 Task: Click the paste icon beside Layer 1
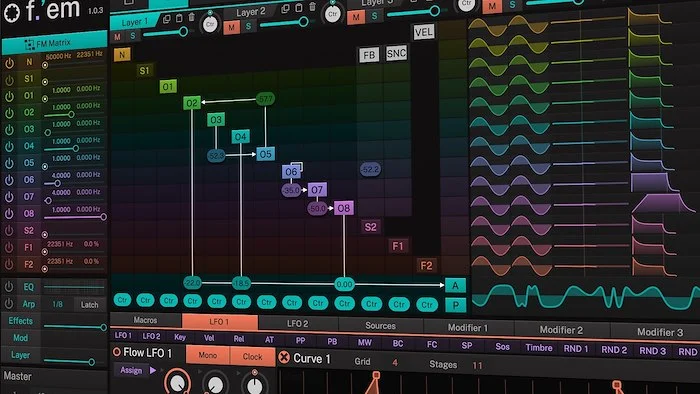(x=179, y=18)
